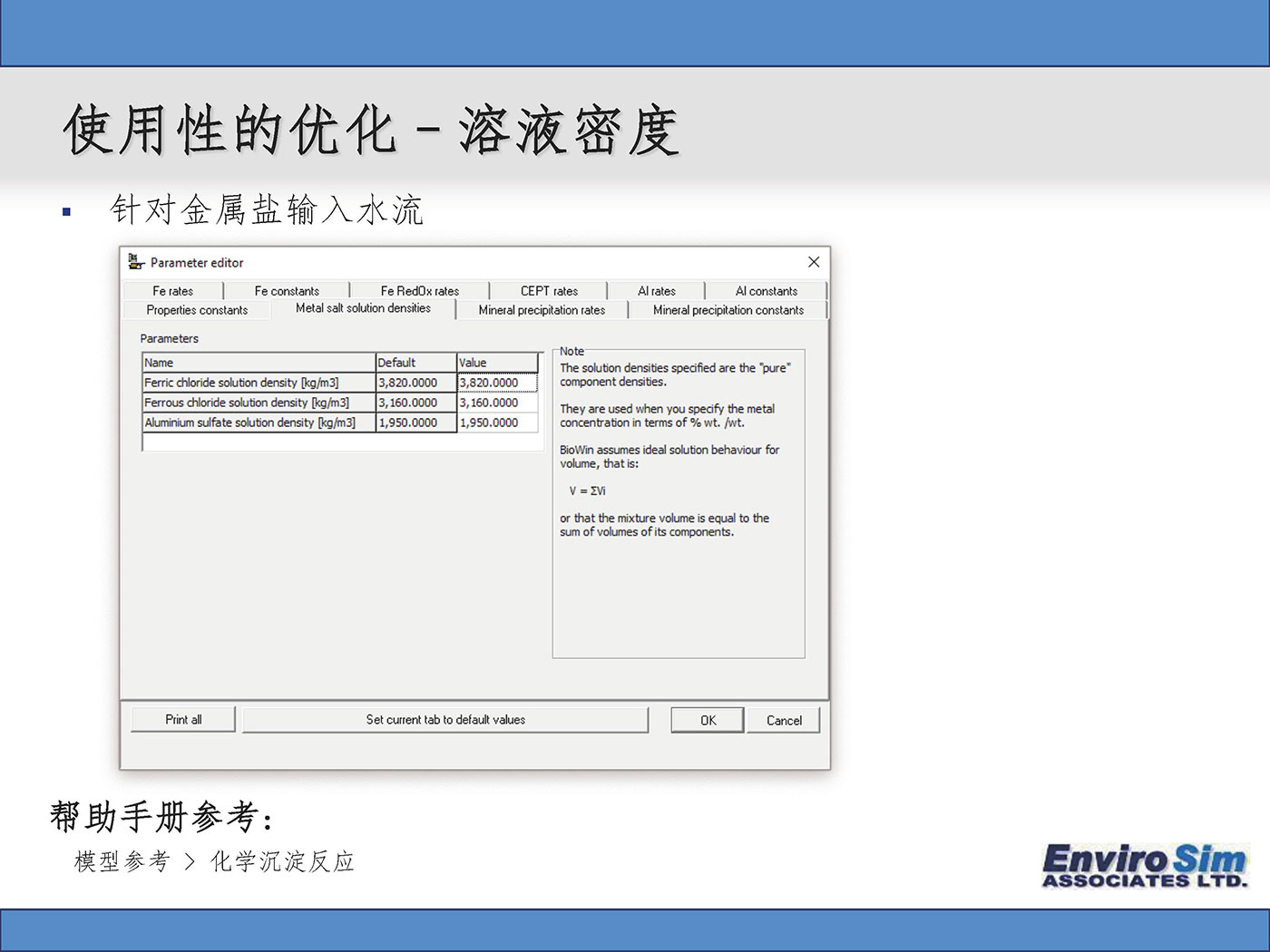Go to the CEPT rates tab

549,291
